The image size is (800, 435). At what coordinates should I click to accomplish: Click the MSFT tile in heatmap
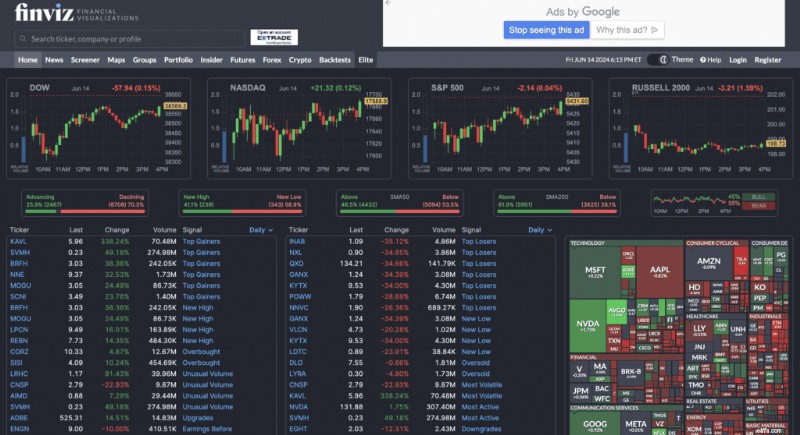pyautogui.click(x=595, y=272)
